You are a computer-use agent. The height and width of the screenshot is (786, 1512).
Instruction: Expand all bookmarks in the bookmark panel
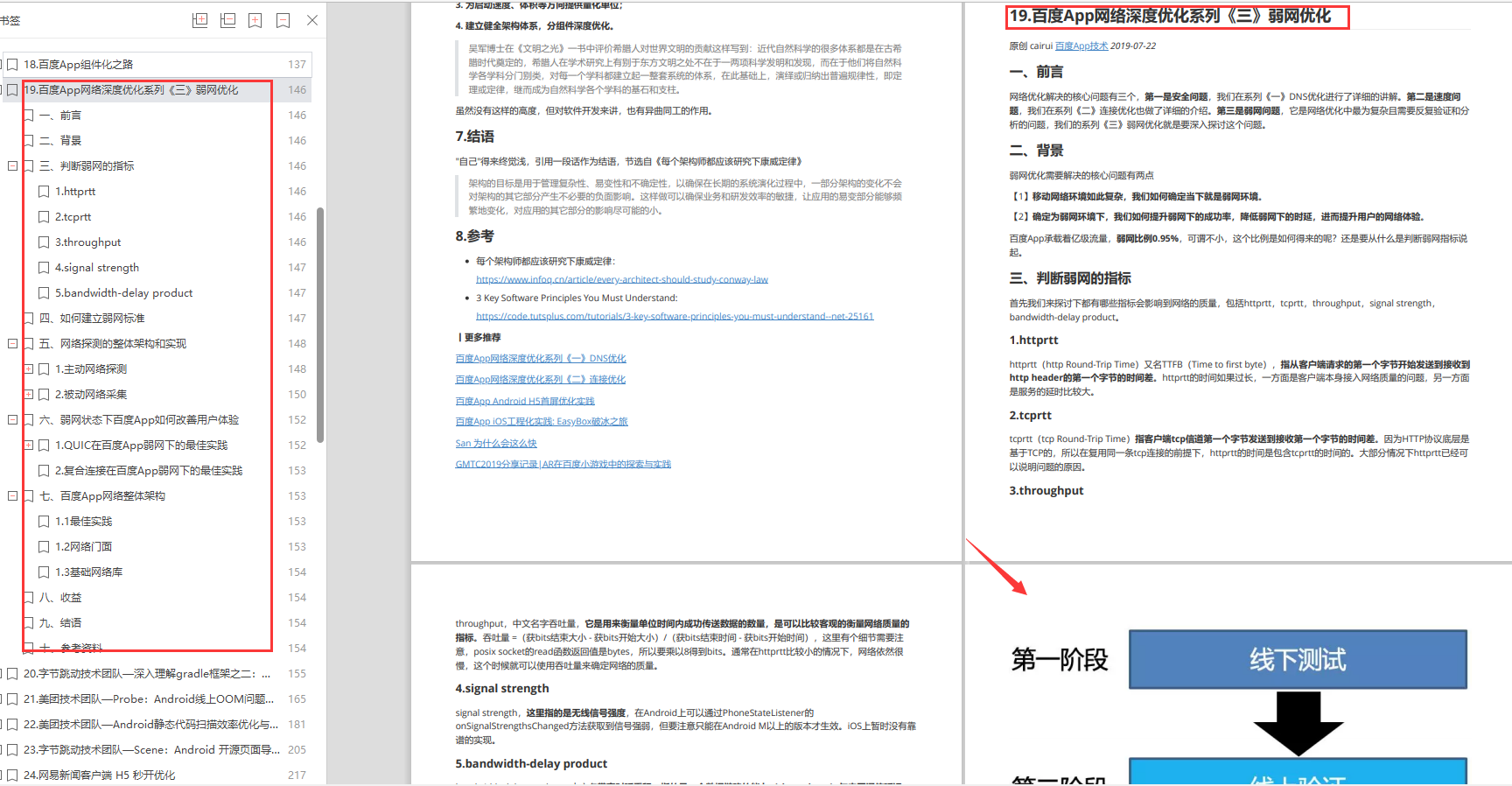click(199, 20)
